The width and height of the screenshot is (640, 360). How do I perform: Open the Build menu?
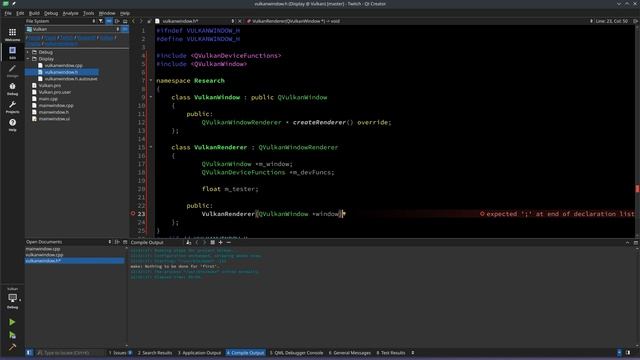34,13
